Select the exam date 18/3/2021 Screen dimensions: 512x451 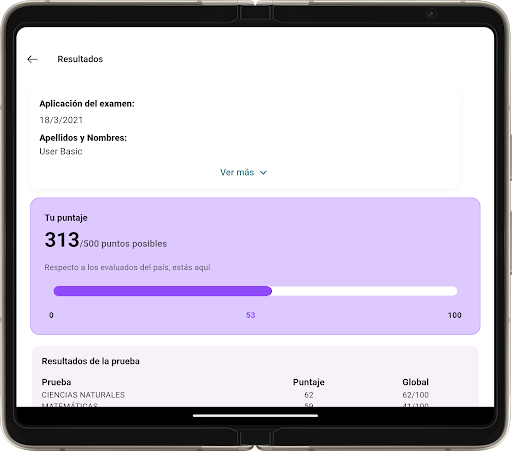[x=61, y=120]
